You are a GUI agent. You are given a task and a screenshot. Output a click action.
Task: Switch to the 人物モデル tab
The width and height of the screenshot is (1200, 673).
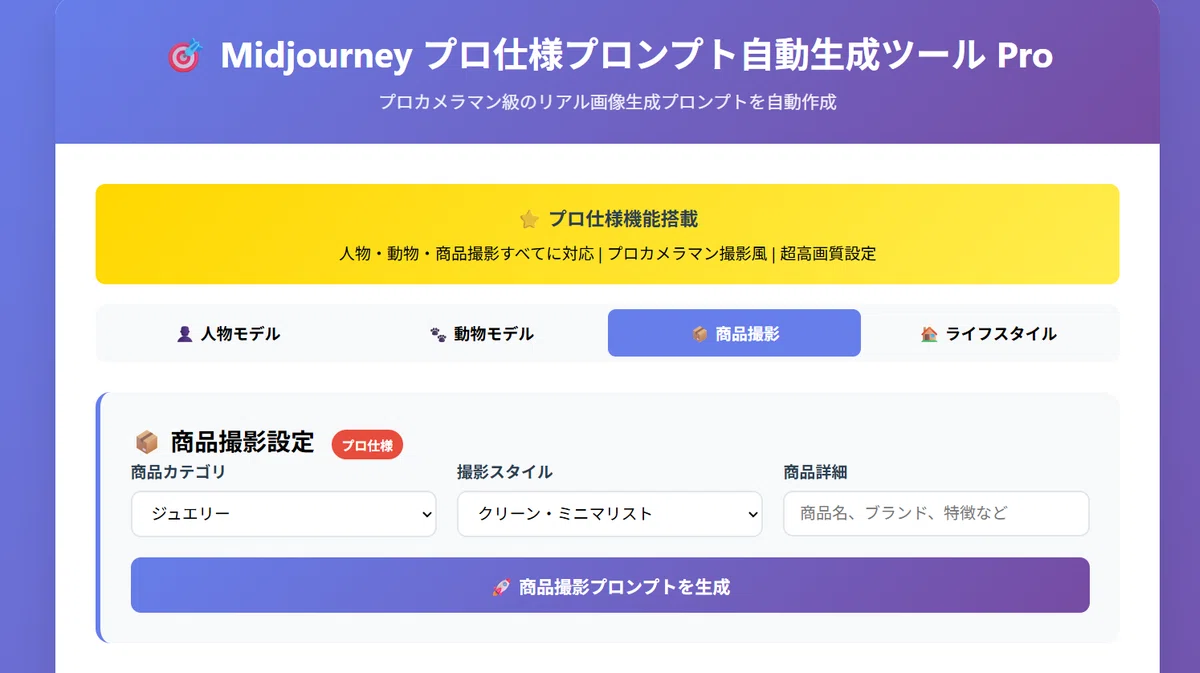228,334
